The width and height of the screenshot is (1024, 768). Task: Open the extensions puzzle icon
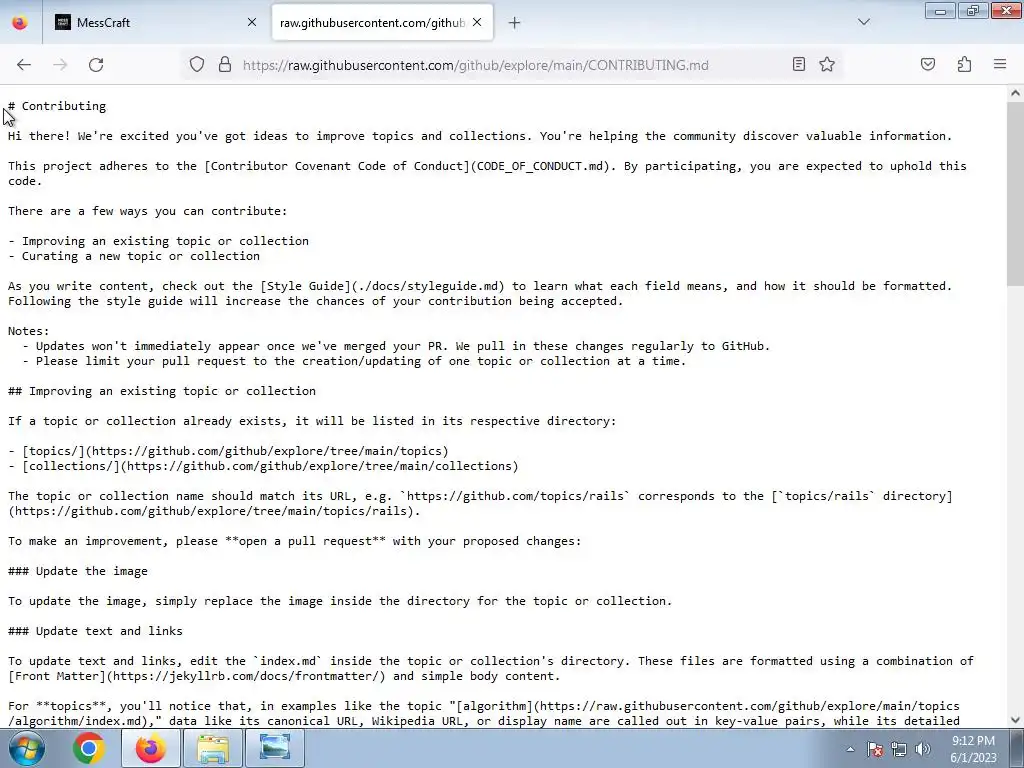click(965, 64)
